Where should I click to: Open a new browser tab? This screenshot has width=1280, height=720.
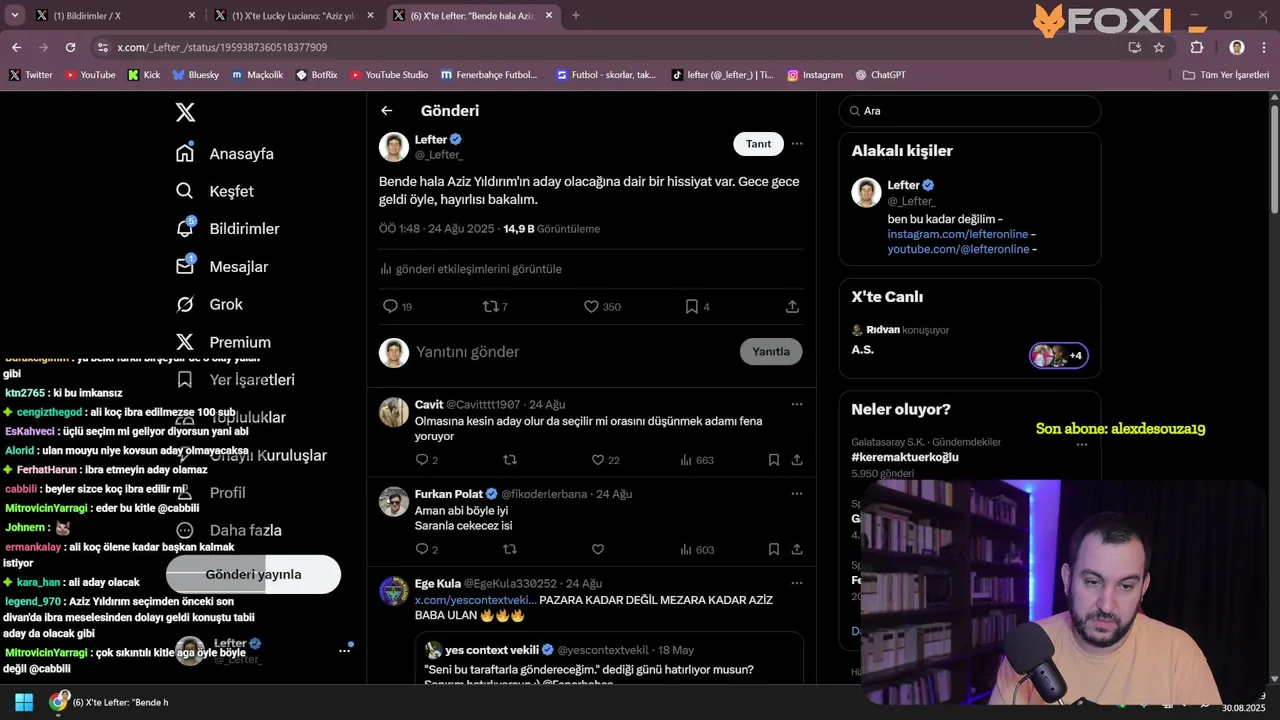pyautogui.click(x=575, y=15)
